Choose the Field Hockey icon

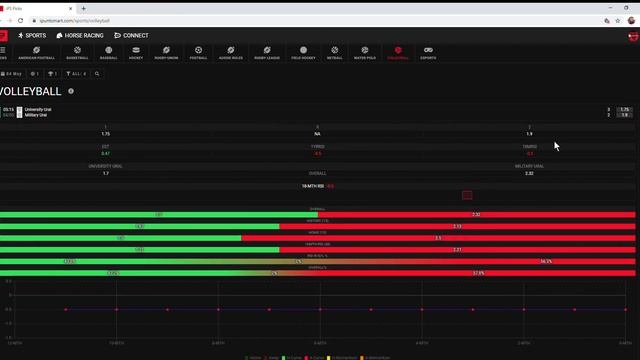pos(303,50)
